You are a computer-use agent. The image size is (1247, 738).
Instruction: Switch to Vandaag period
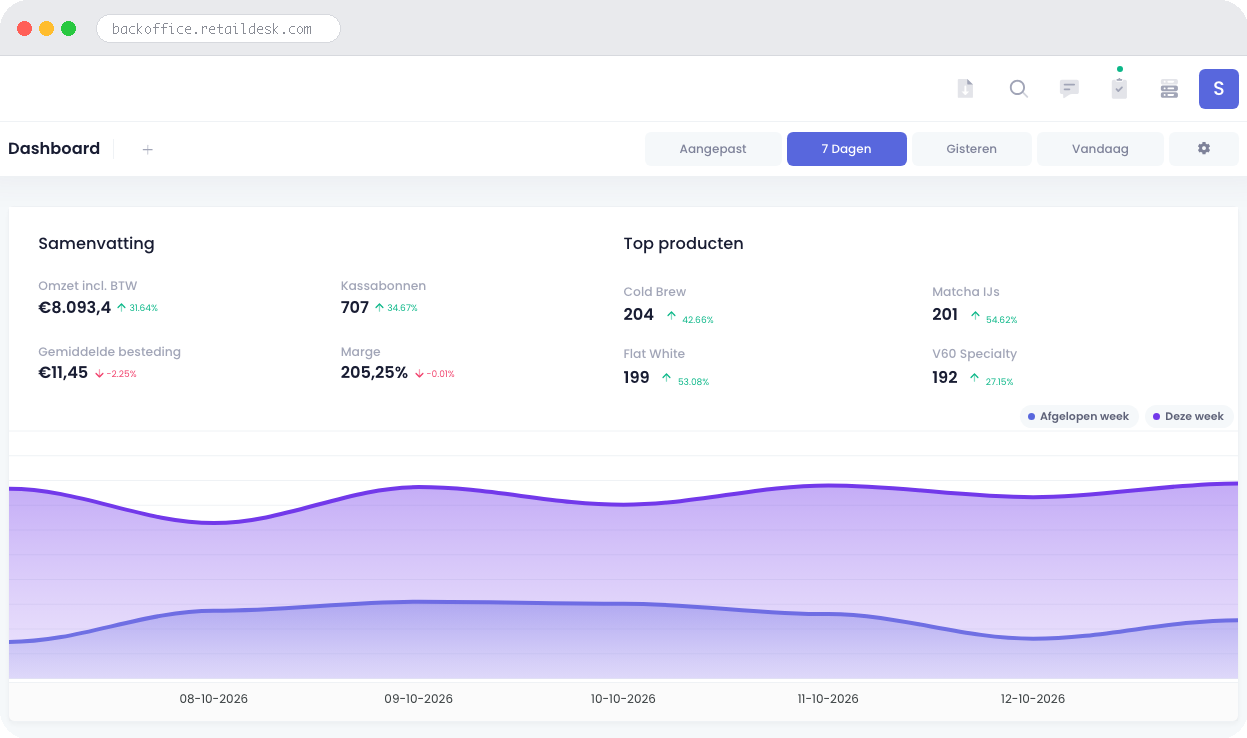point(1100,149)
